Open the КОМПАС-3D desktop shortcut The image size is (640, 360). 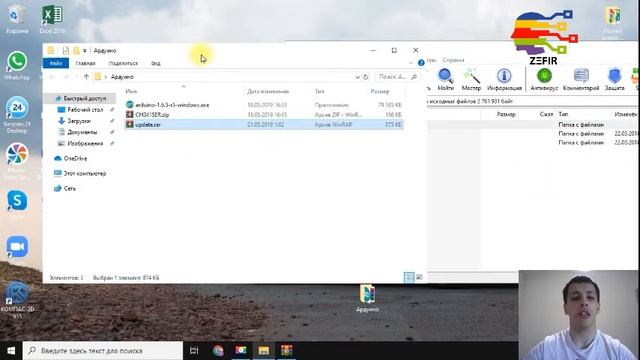tap(17, 300)
